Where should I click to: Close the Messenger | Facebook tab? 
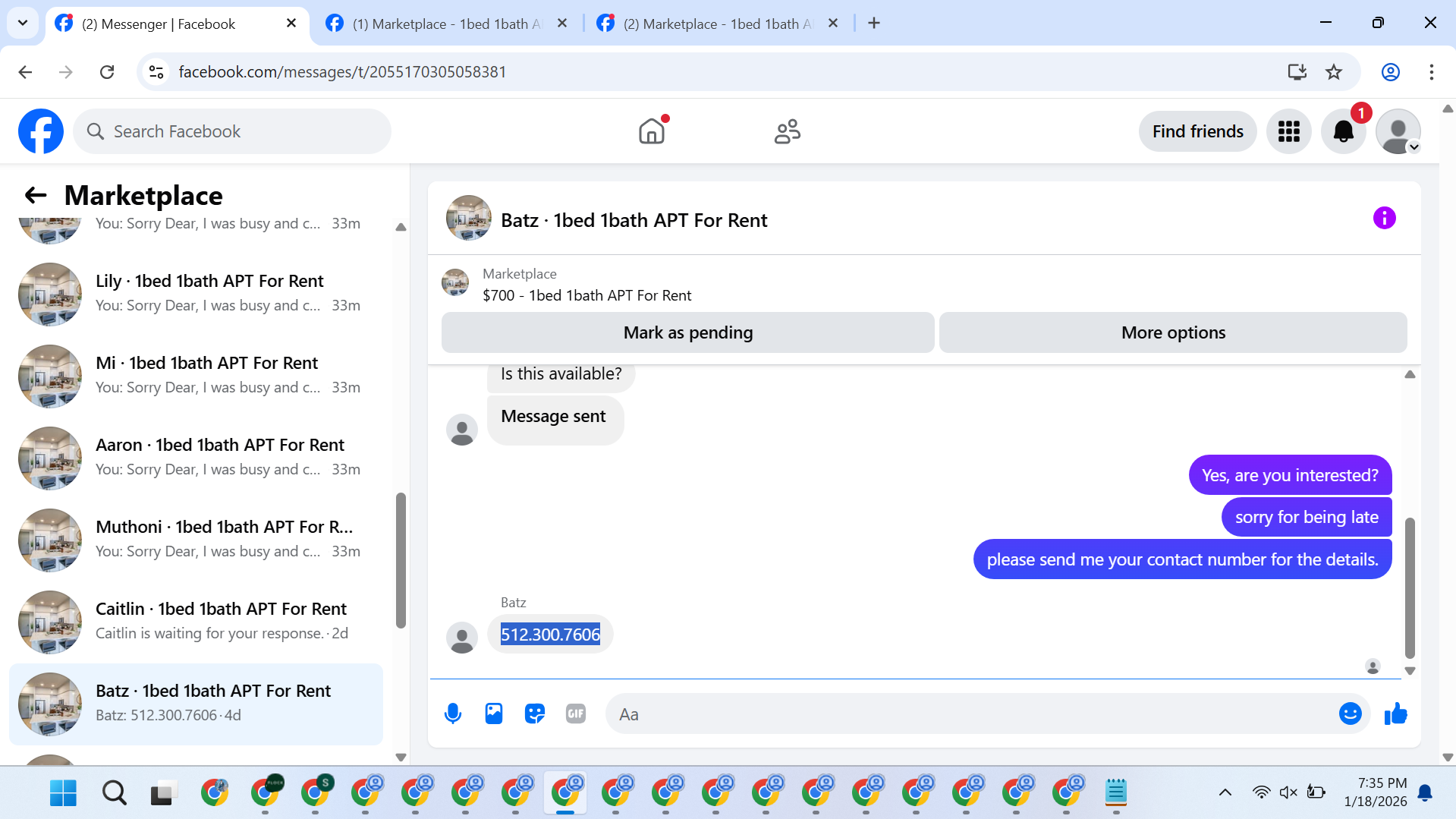click(291, 24)
